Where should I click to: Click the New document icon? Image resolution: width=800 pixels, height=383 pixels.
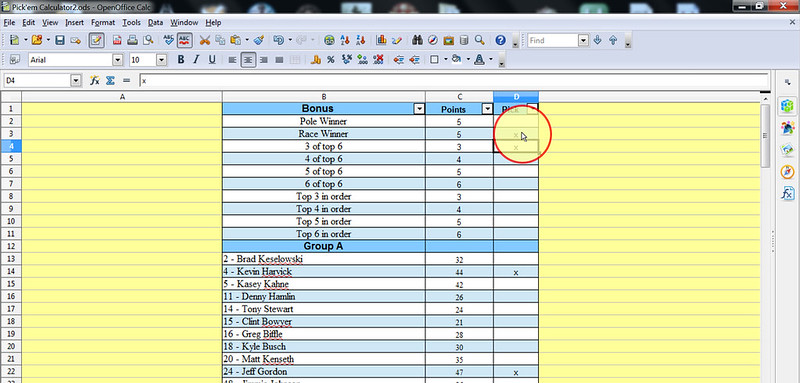click(15, 40)
